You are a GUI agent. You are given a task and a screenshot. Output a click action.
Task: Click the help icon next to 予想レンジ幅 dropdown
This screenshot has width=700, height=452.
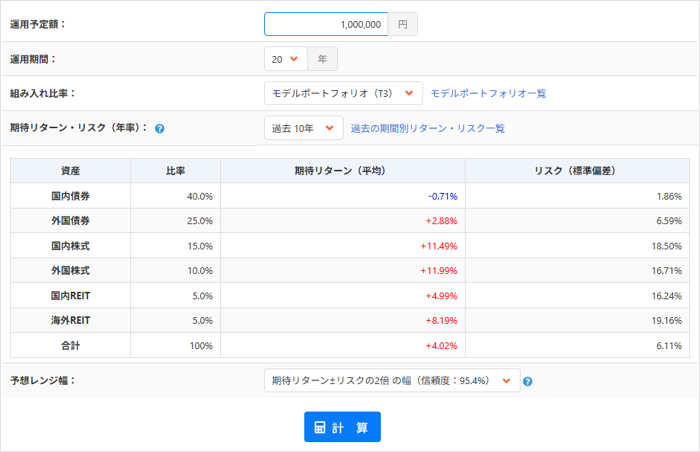527,381
